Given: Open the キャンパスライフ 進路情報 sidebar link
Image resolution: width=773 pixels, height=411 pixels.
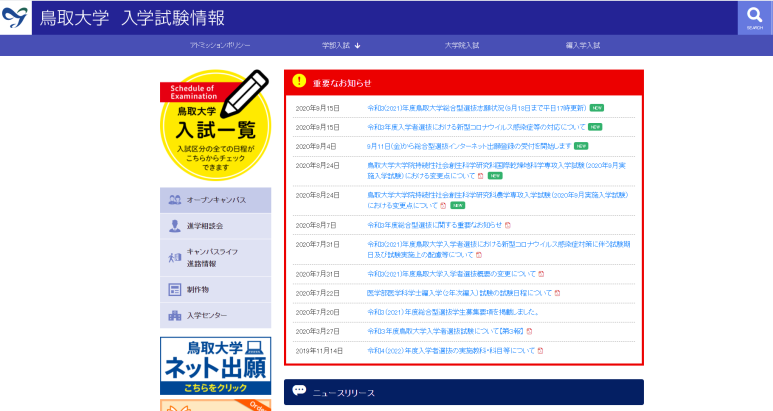Looking at the screenshot, I should point(215,258).
